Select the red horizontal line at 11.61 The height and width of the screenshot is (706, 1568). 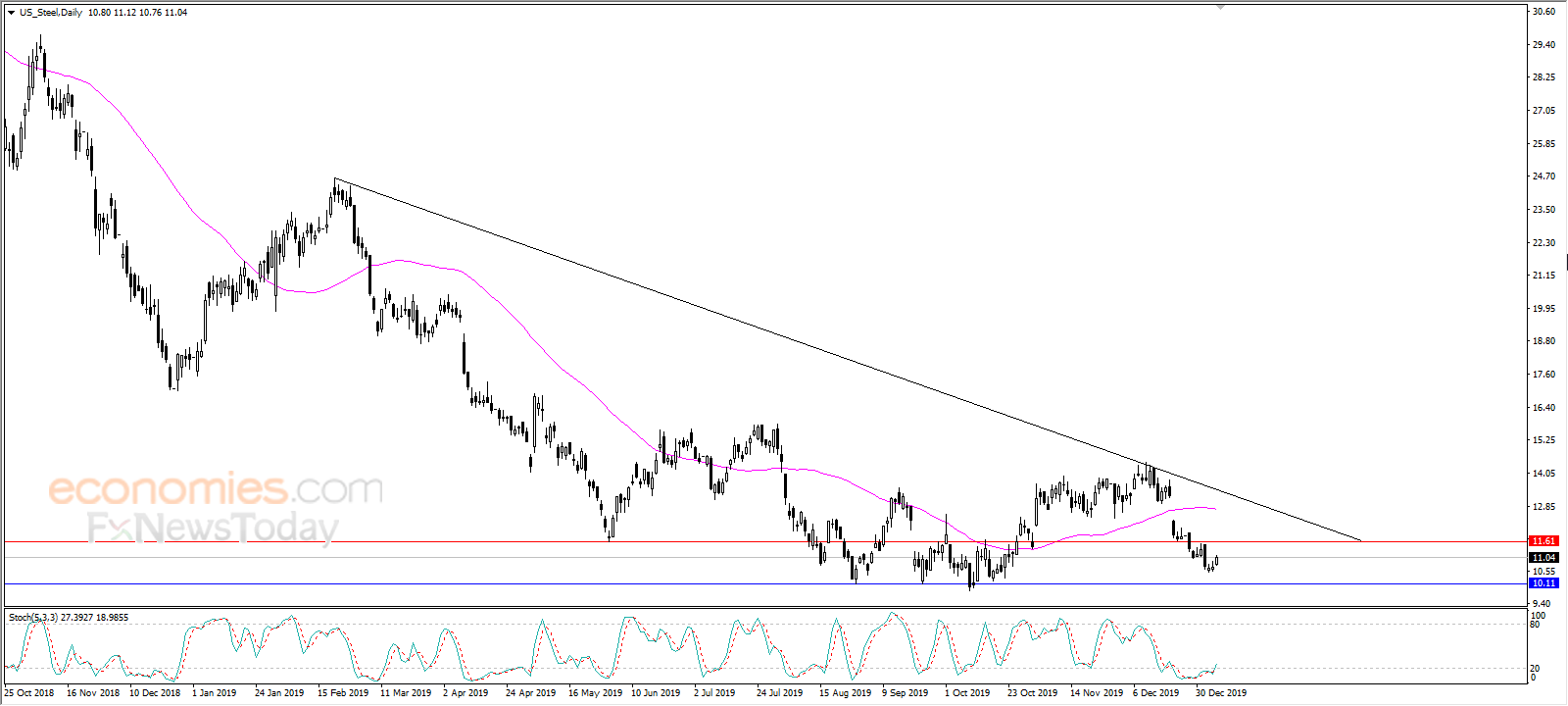click(764, 541)
